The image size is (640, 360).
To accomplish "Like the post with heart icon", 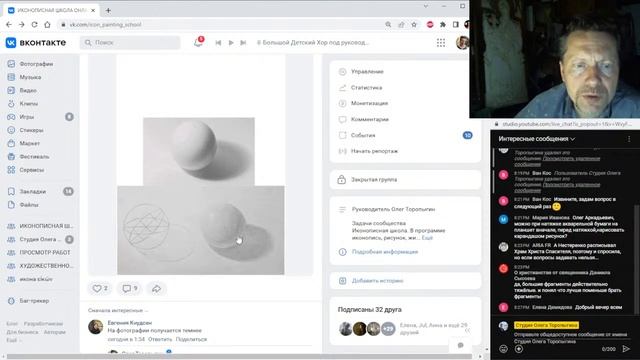I will click(100, 289).
